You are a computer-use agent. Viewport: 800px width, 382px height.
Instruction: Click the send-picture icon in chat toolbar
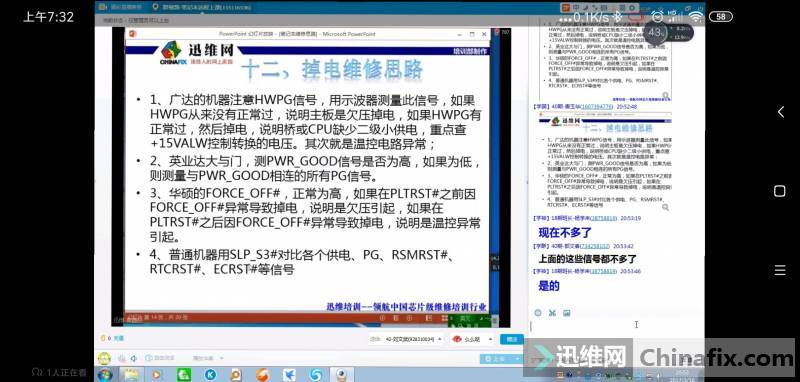pos(566,313)
